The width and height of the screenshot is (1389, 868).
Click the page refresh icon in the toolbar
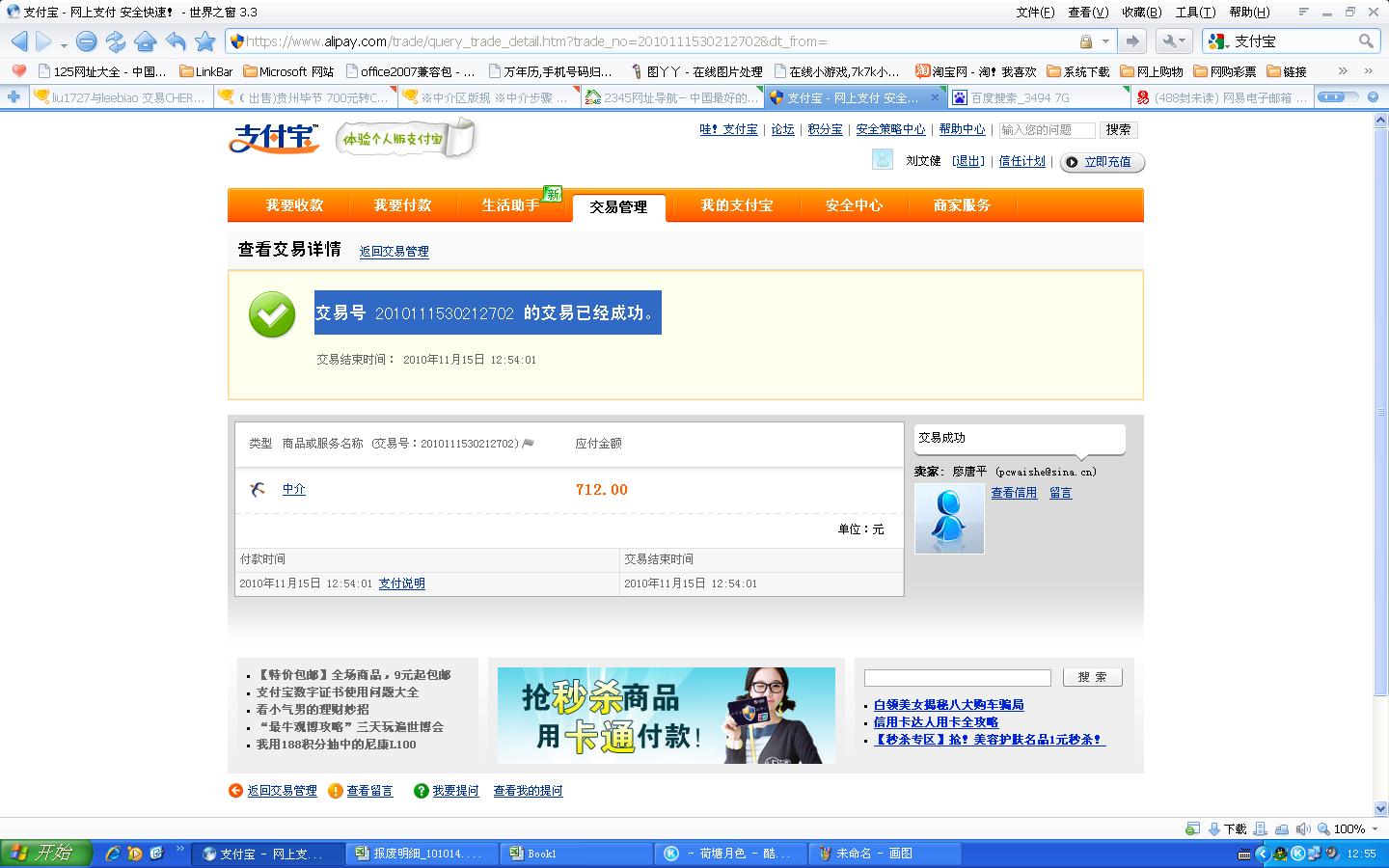pyautogui.click(x=116, y=41)
